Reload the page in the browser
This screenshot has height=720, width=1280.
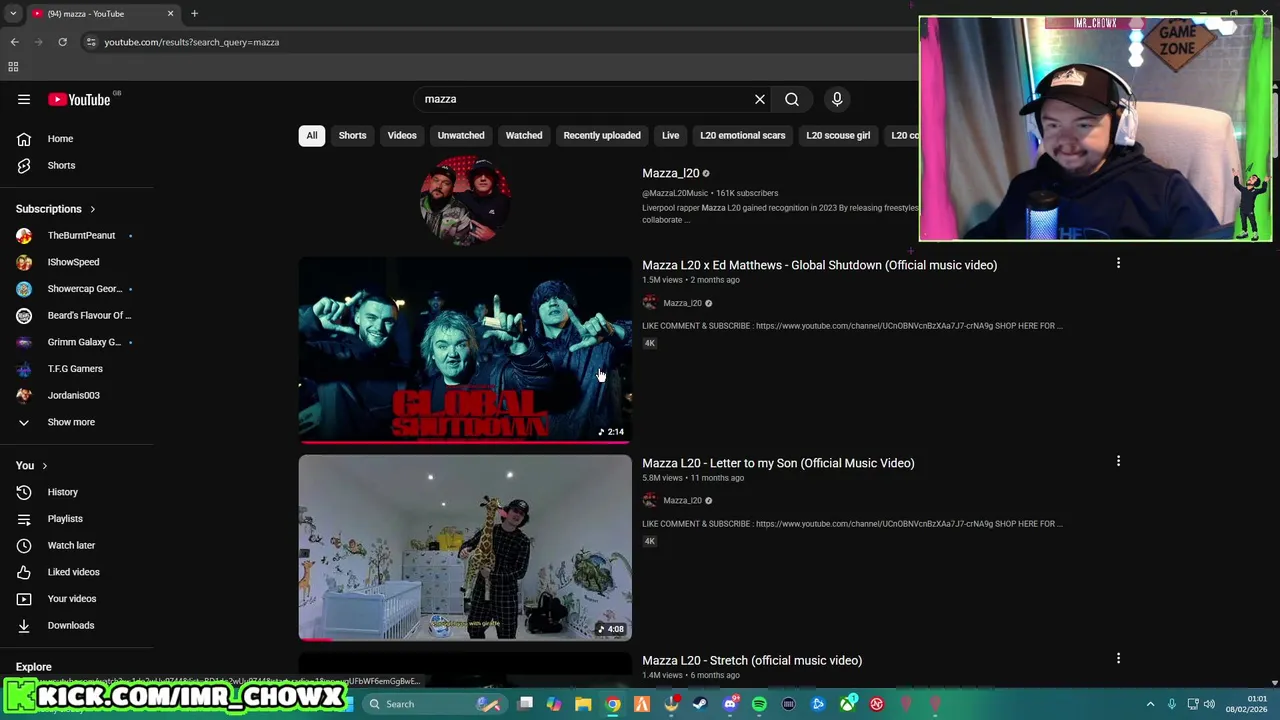tap(62, 42)
